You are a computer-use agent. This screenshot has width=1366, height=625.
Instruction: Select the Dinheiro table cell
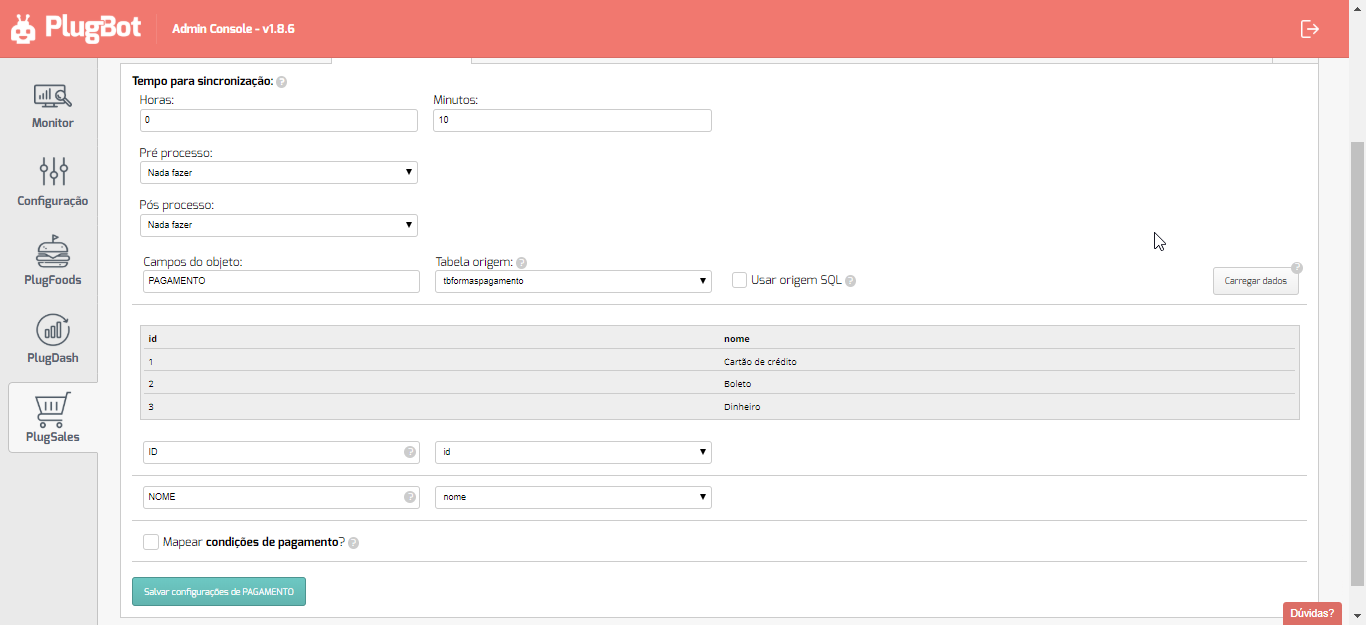tap(742, 407)
